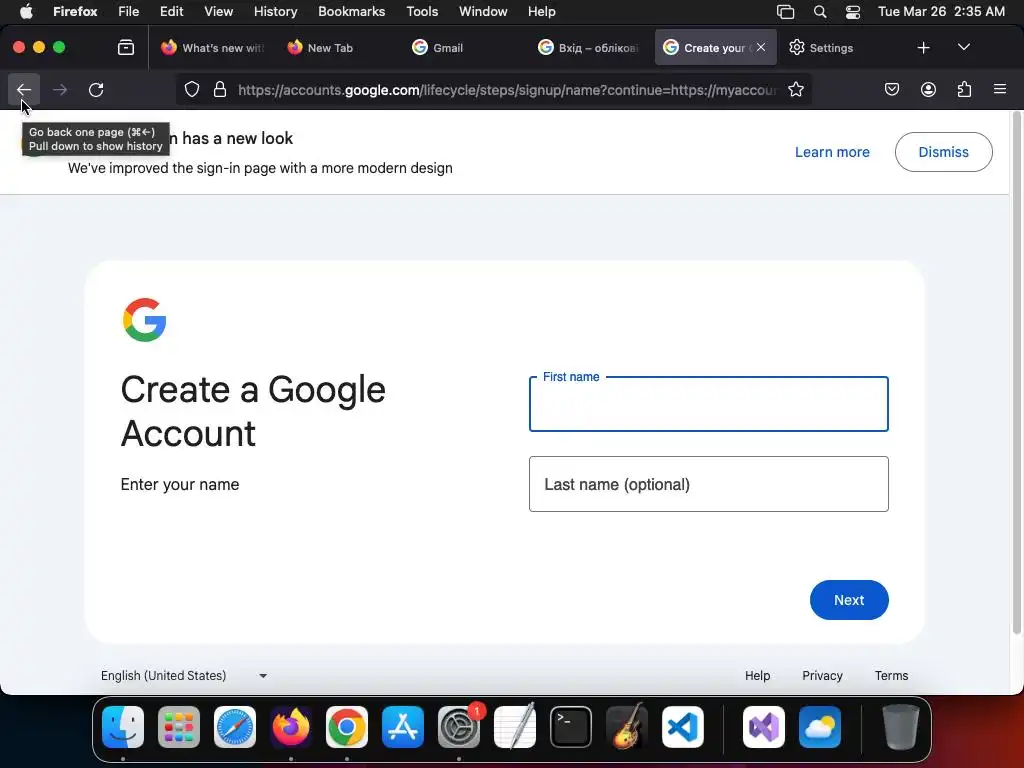Open the Firefox account icon

click(928, 89)
